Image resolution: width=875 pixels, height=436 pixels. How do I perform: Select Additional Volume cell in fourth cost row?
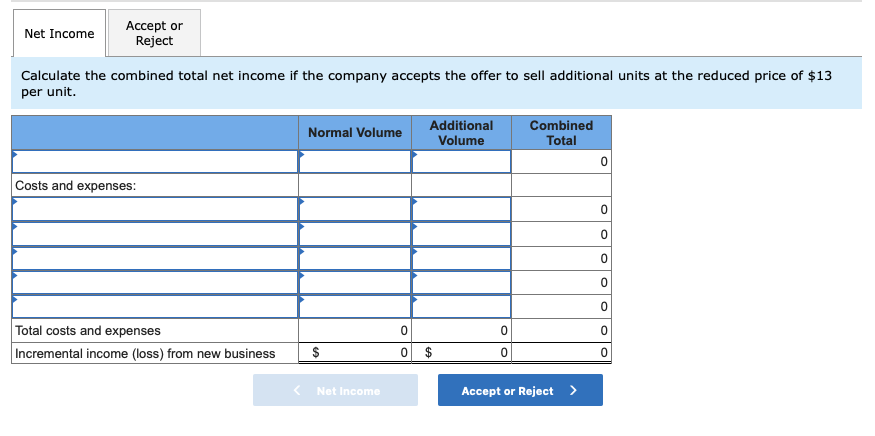click(461, 282)
